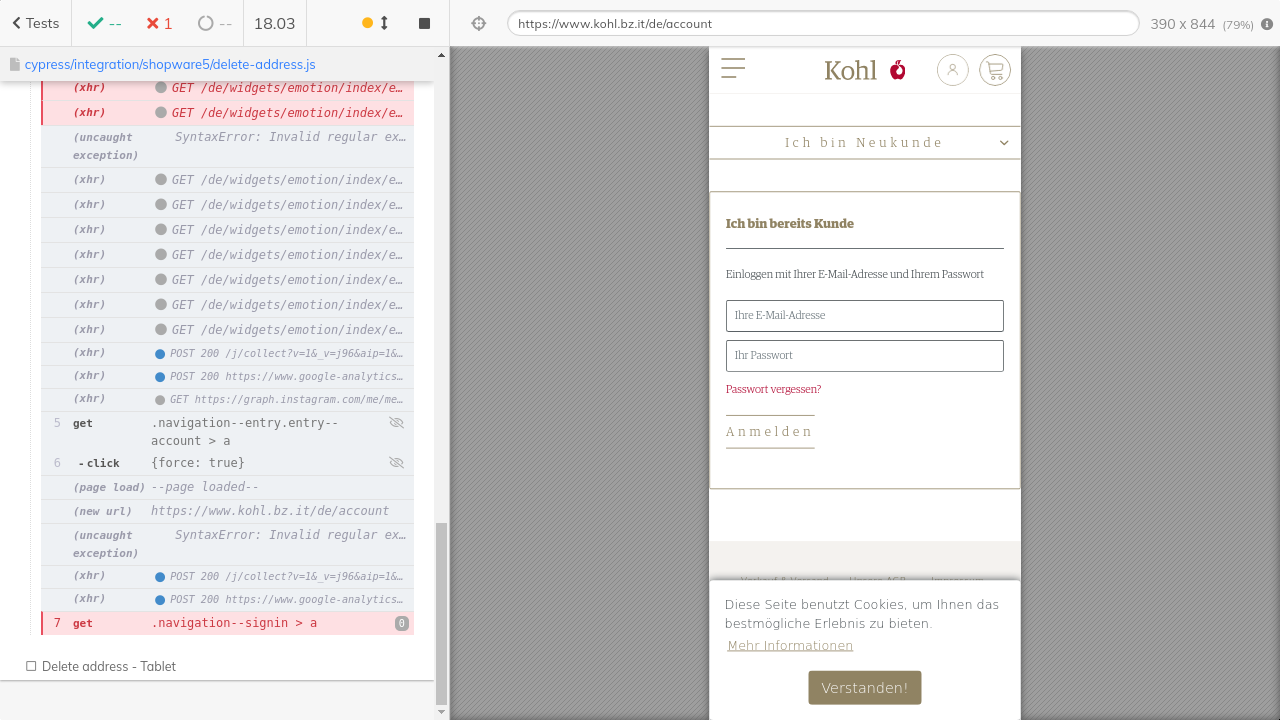Click the user account icon
This screenshot has height=720, width=1280.
(x=952, y=70)
